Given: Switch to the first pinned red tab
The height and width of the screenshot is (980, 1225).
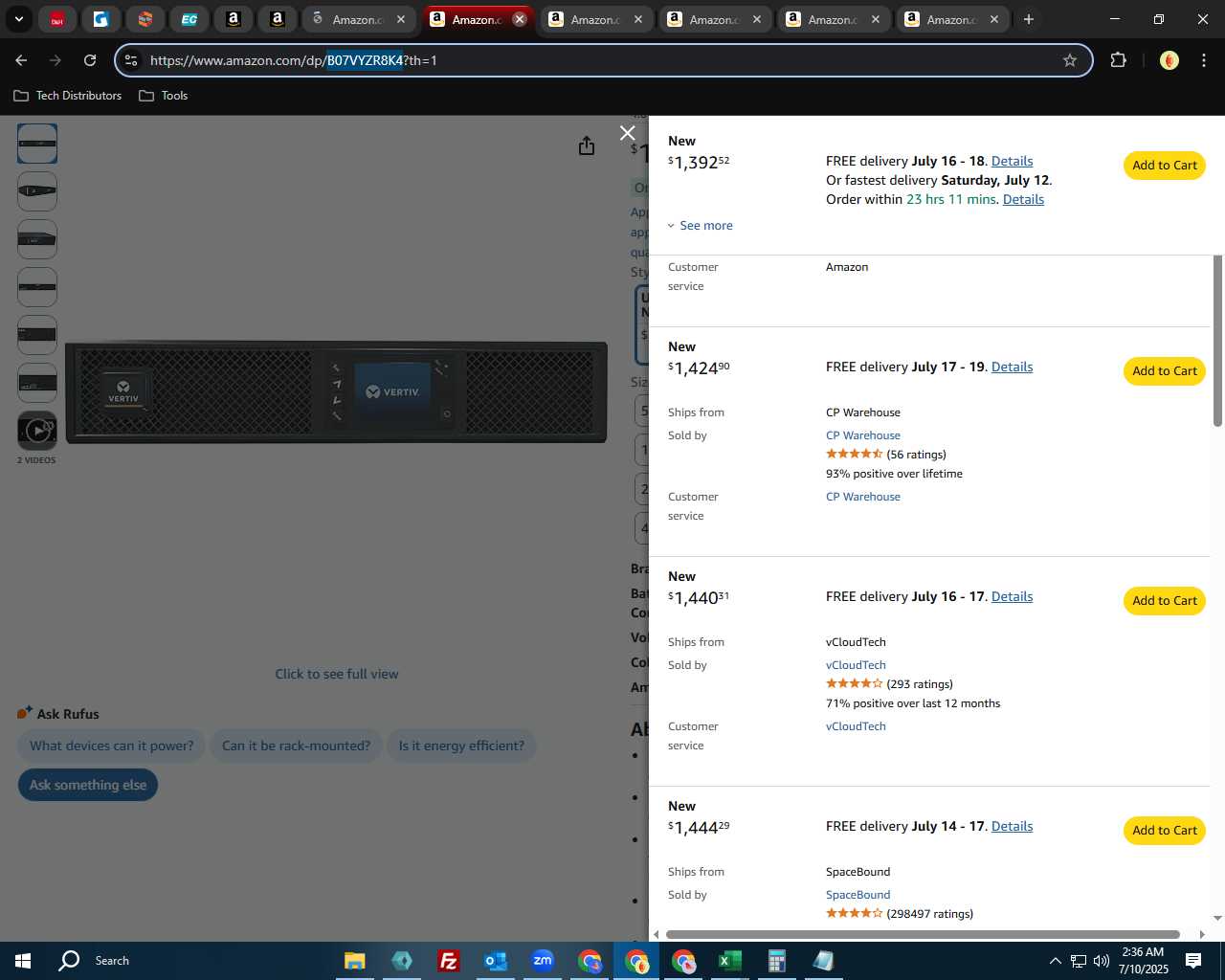Looking at the screenshot, I should [57, 19].
